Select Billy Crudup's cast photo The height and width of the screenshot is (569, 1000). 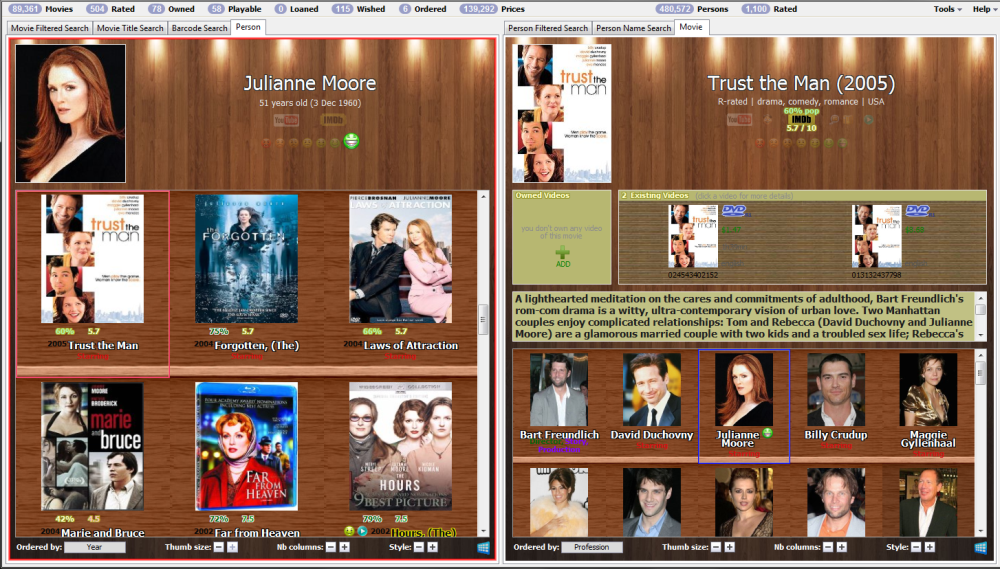836,389
